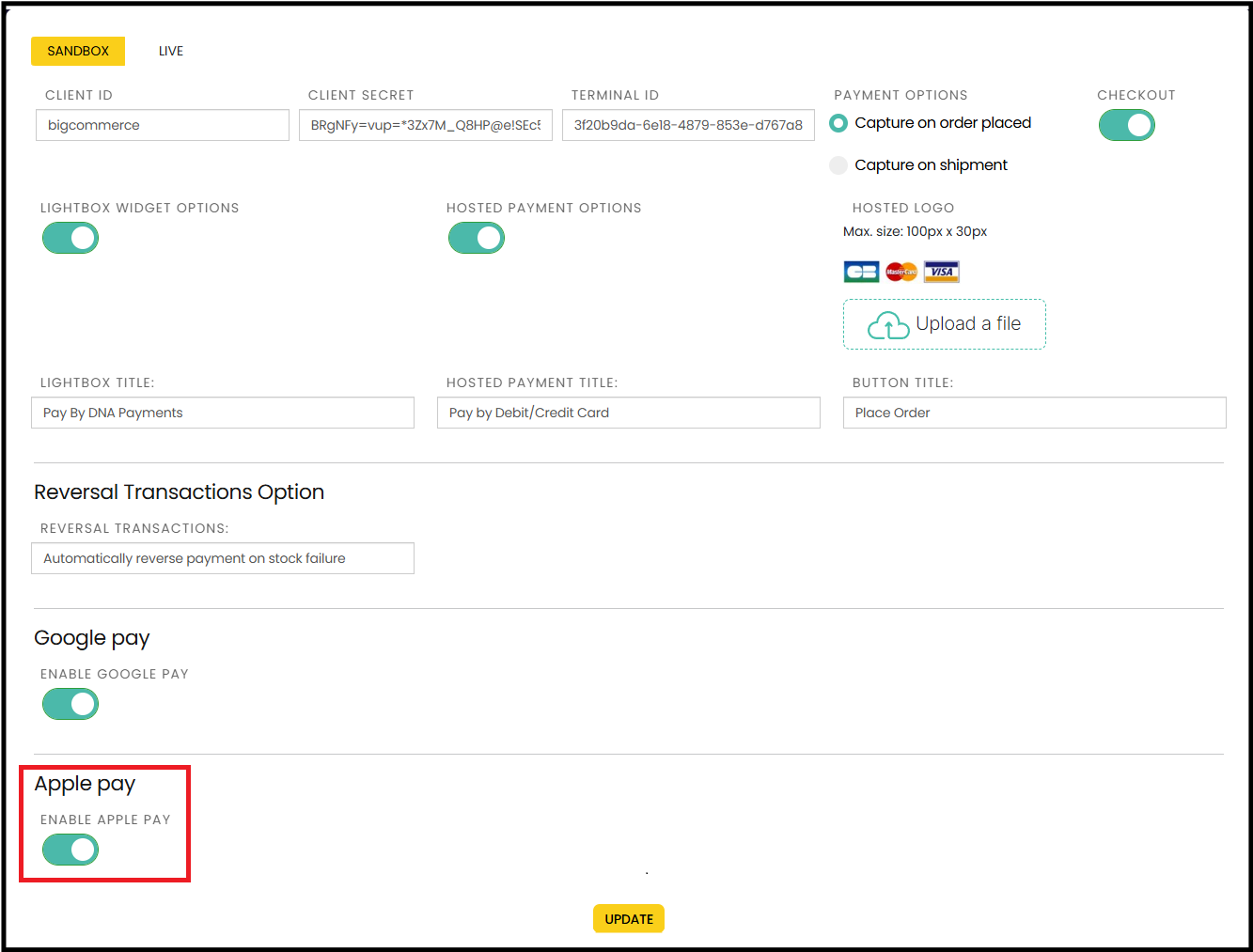Edit the Lightbox Title field
Image resolution: width=1253 pixels, height=952 pixels.
pyautogui.click(x=223, y=413)
